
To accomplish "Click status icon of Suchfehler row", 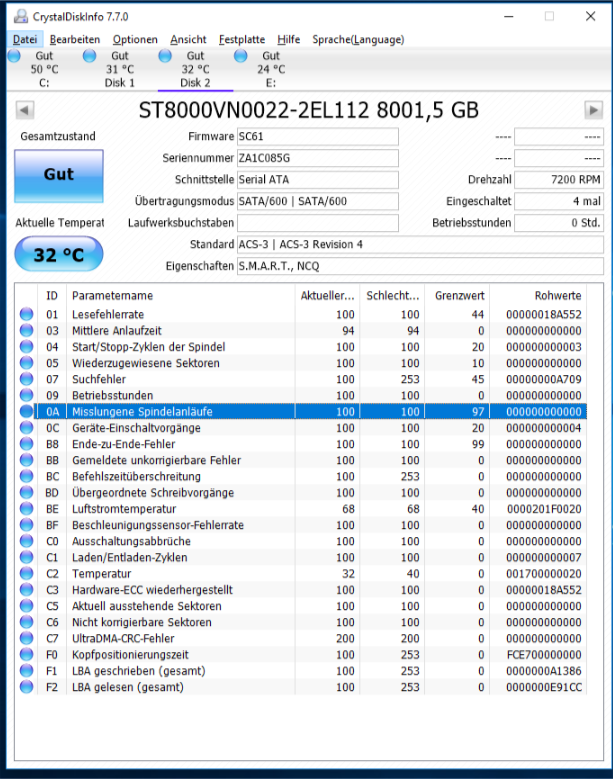I will point(26,379).
